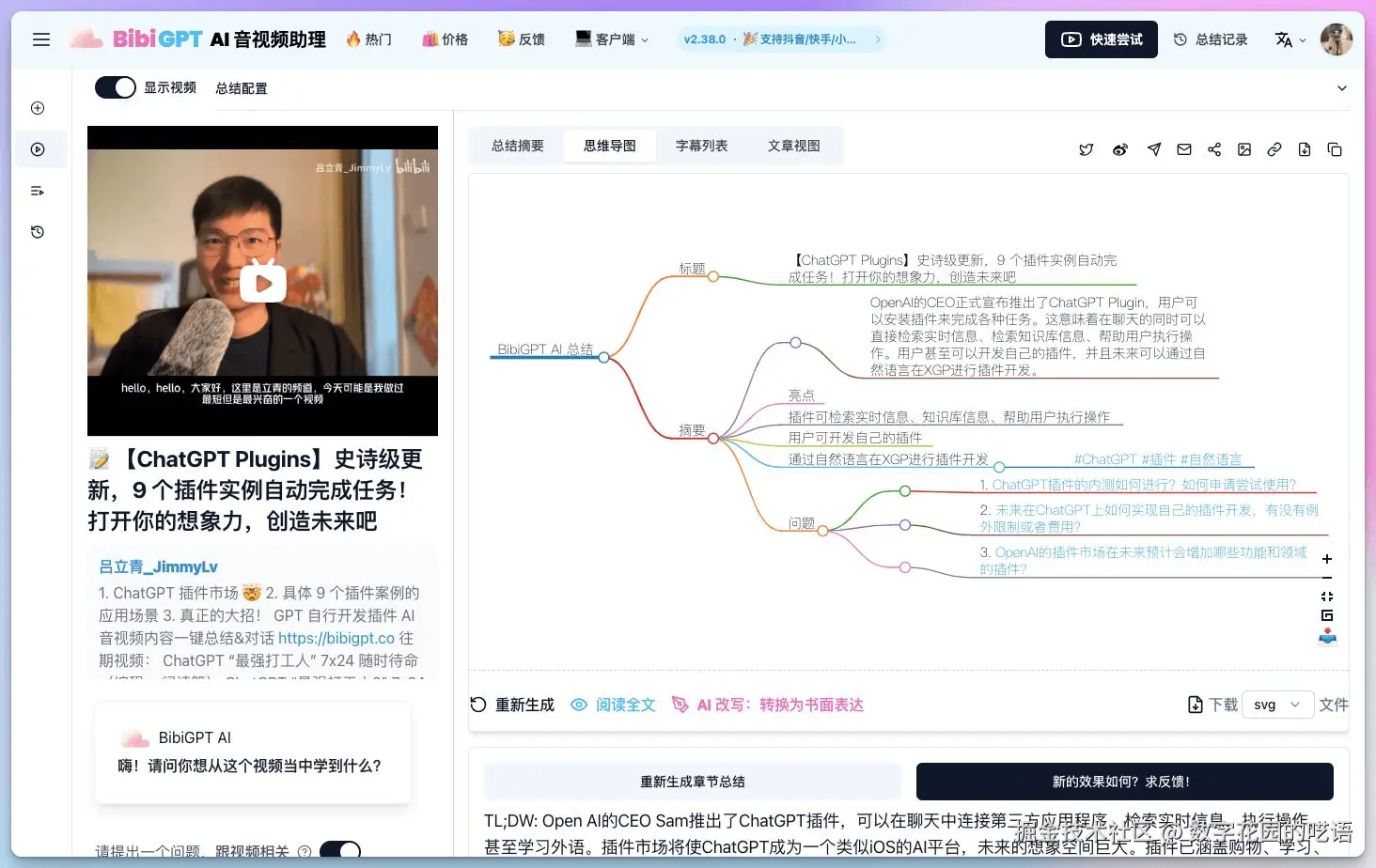The width and height of the screenshot is (1376, 868).
Task: Open the 反馈 menu item
Action: pos(522,39)
